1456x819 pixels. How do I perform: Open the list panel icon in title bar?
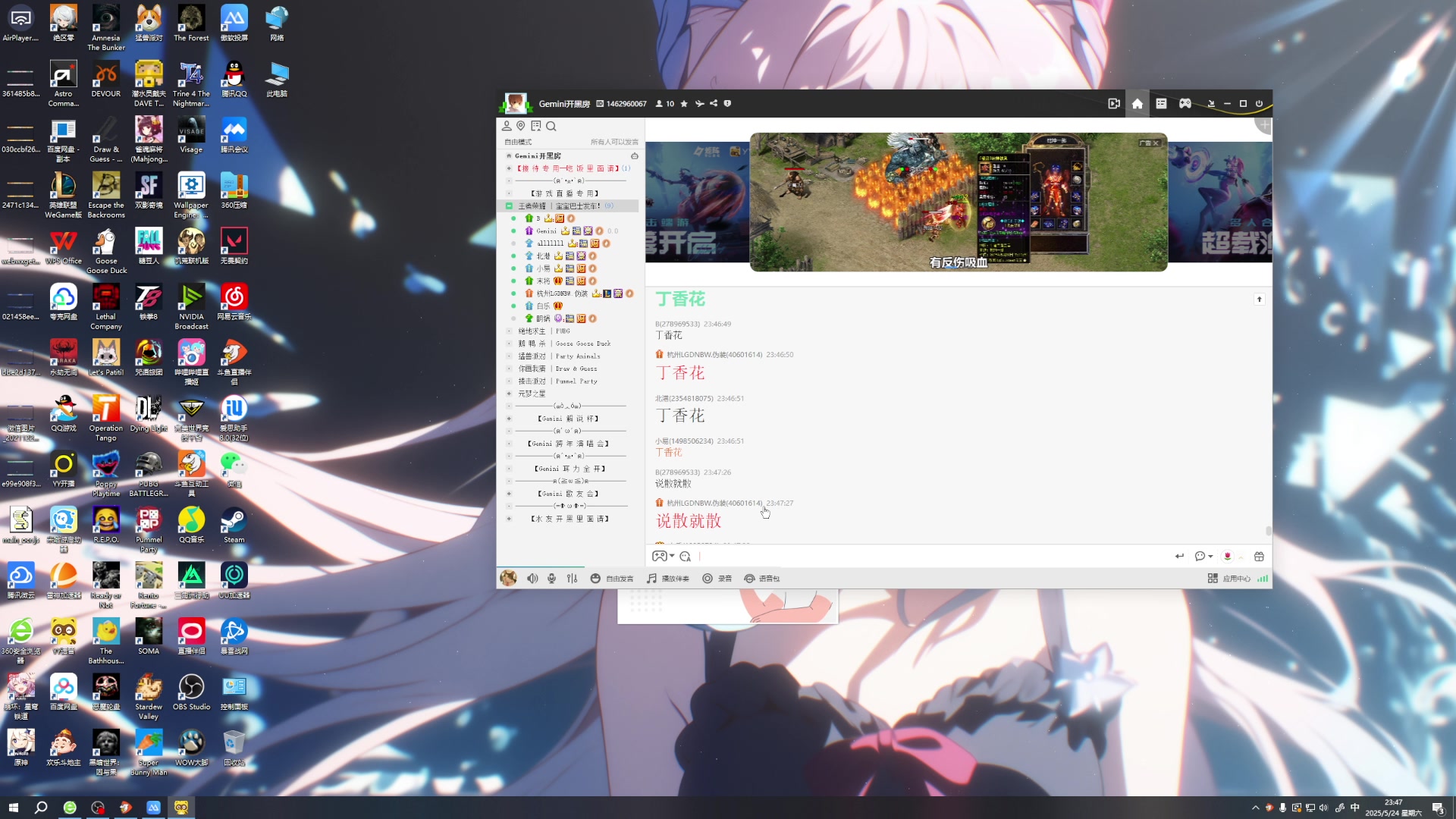click(1161, 104)
